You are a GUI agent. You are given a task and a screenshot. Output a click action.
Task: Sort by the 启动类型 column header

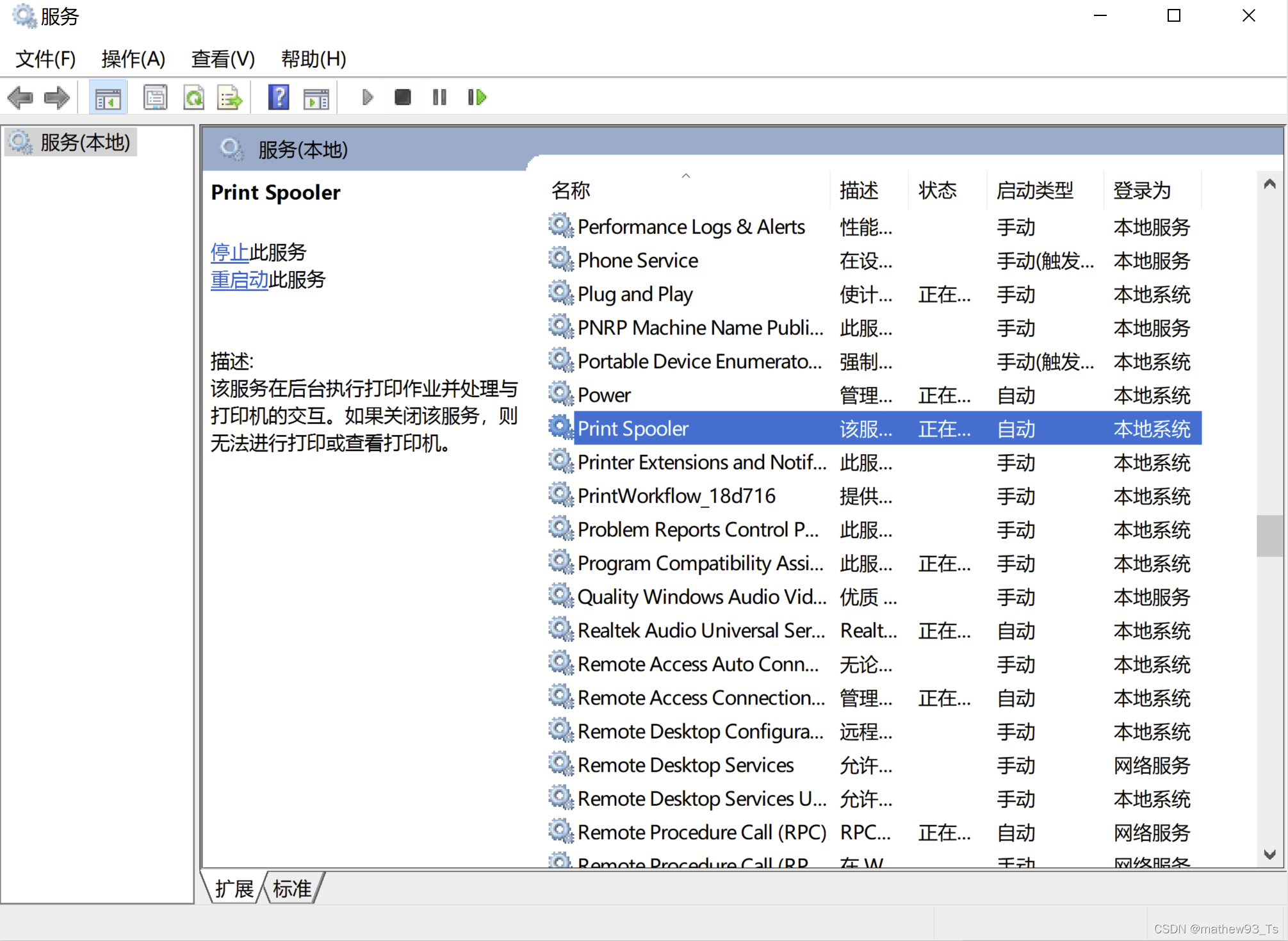tap(1035, 190)
